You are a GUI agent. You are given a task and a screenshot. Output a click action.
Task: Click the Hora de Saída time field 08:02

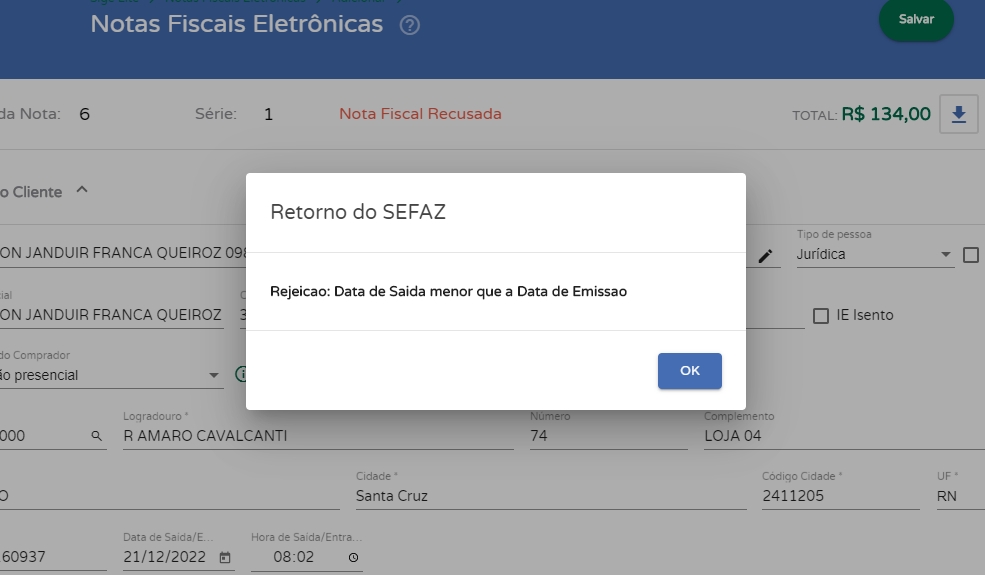tap(295, 557)
